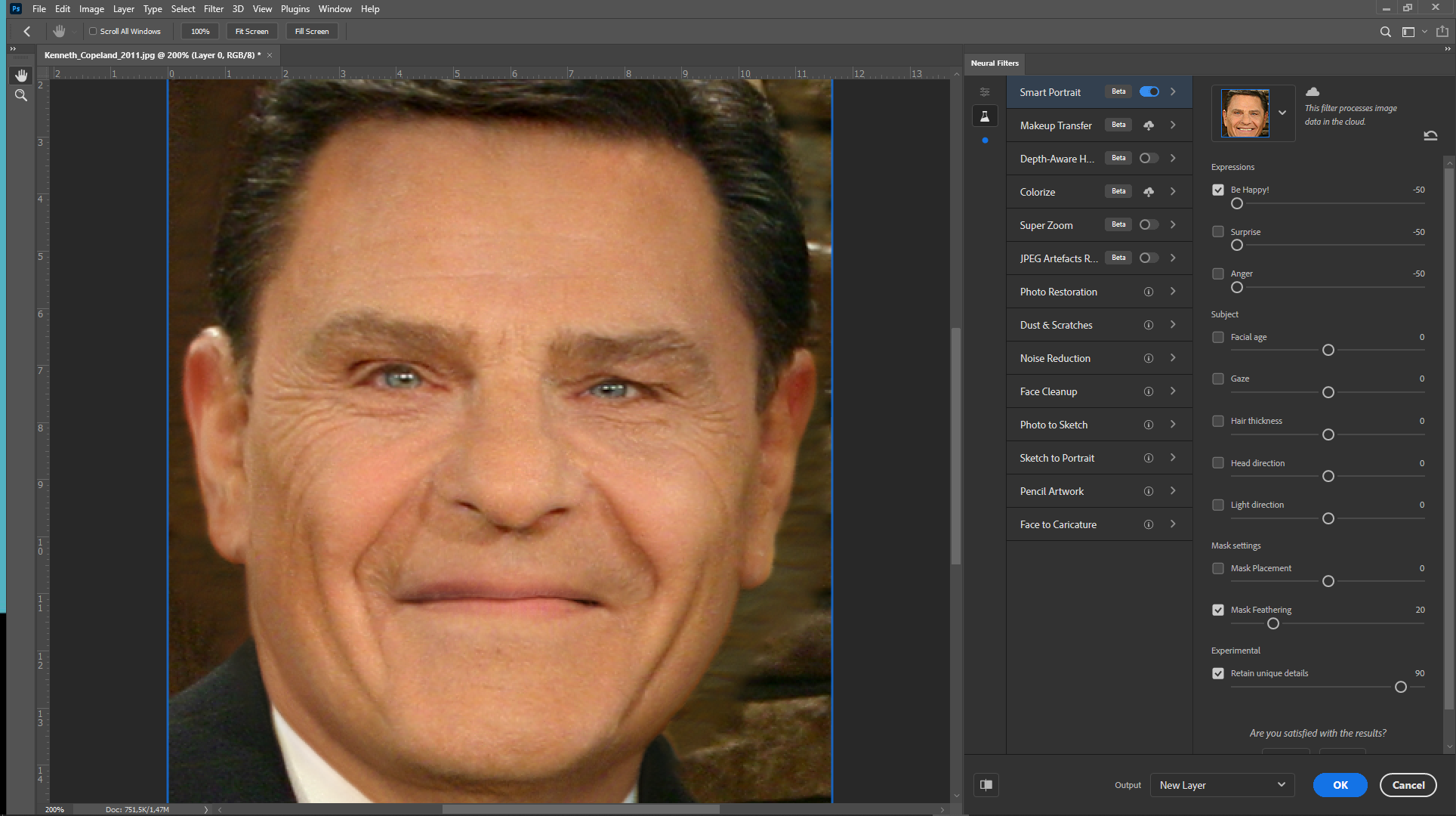
Task: Check the Gaze checkbox
Action: [x=1218, y=379]
